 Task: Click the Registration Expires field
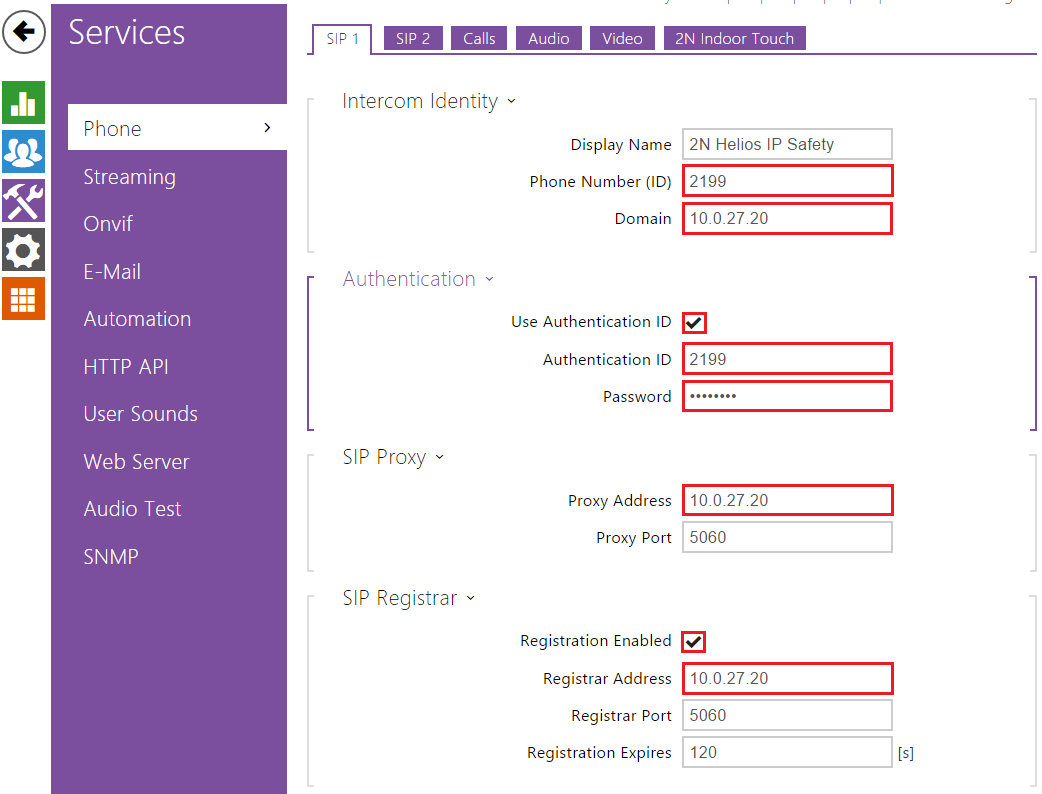tap(787, 752)
